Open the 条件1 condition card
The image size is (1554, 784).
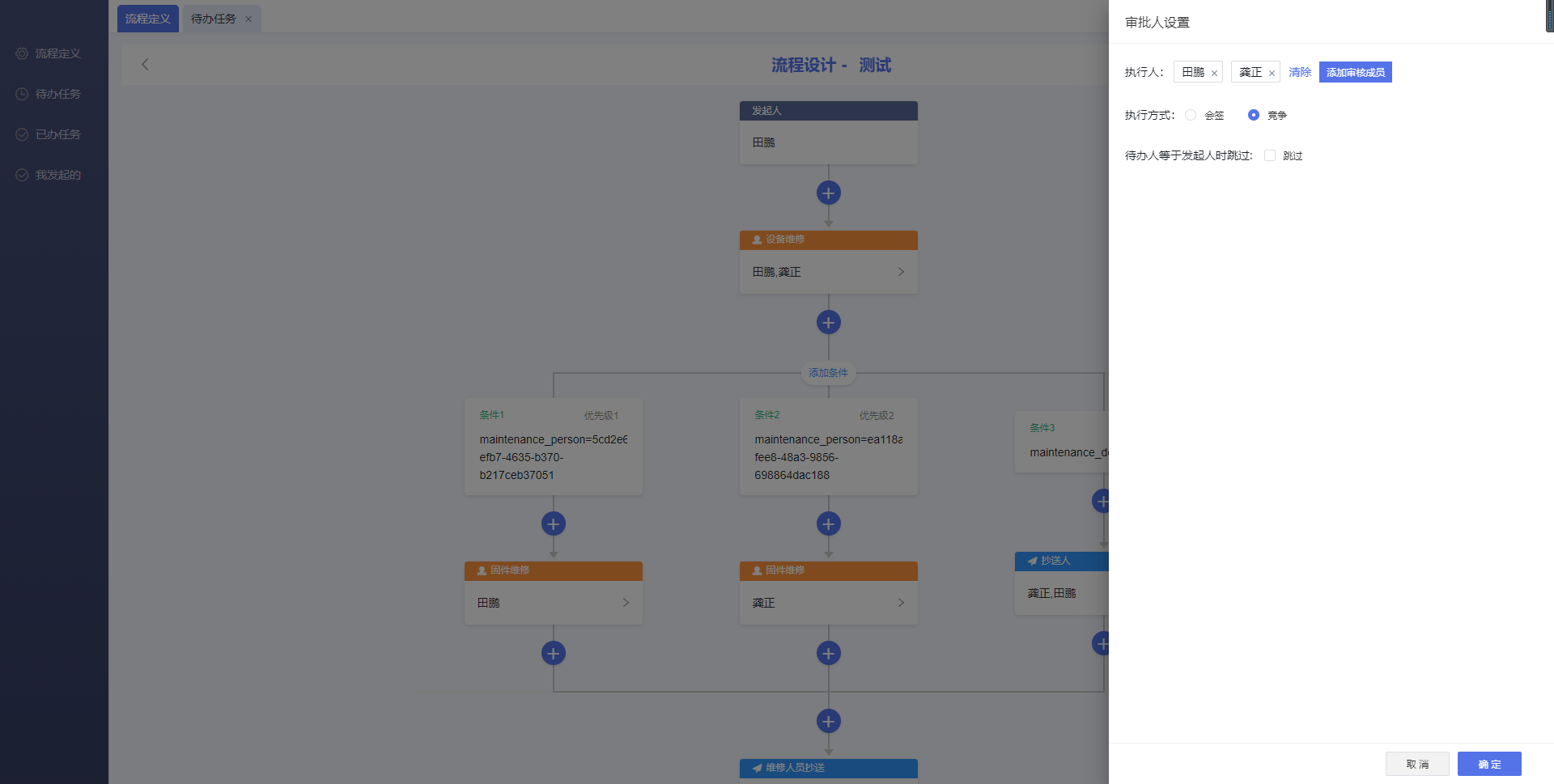pos(554,447)
